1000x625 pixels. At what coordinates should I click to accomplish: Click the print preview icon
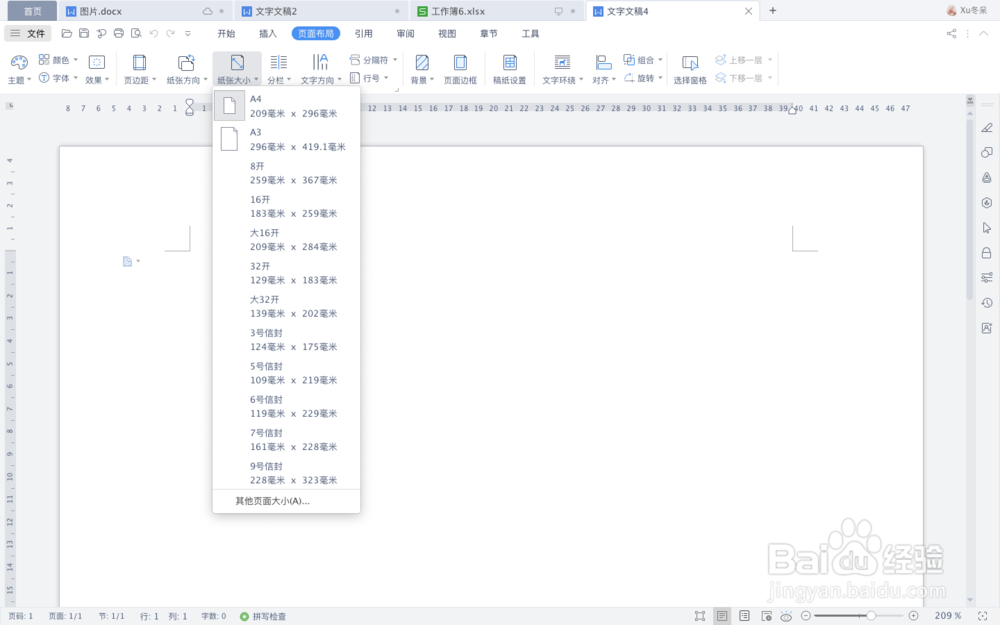[136, 33]
